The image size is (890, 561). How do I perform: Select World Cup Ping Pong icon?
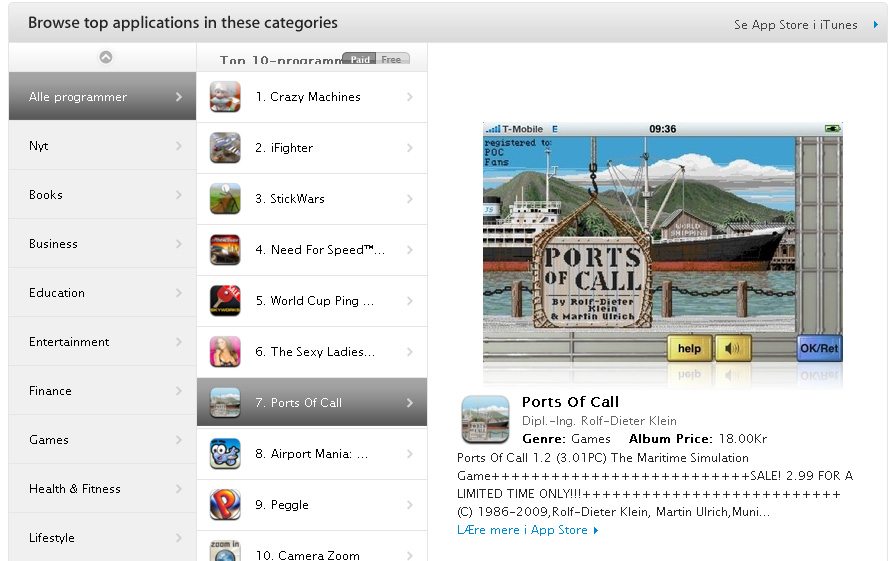[225, 300]
